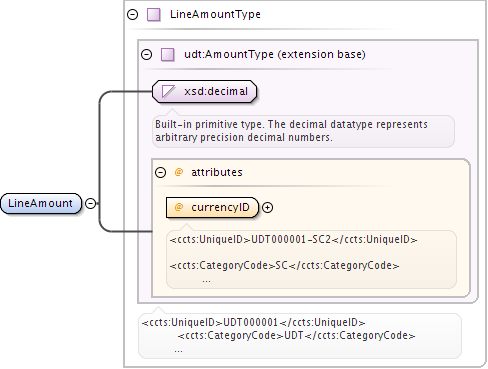Click the attributes @ icon
Viewport: 488px width, 369px height.
[179, 172]
